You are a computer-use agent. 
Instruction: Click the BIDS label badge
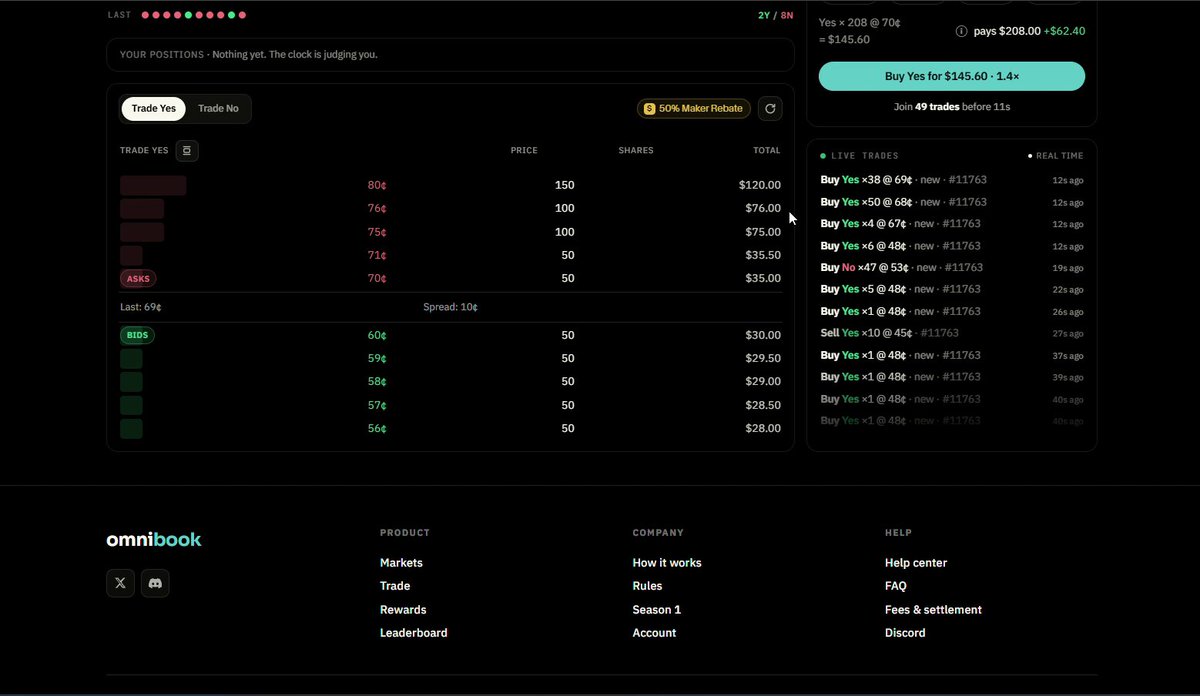[x=137, y=335]
